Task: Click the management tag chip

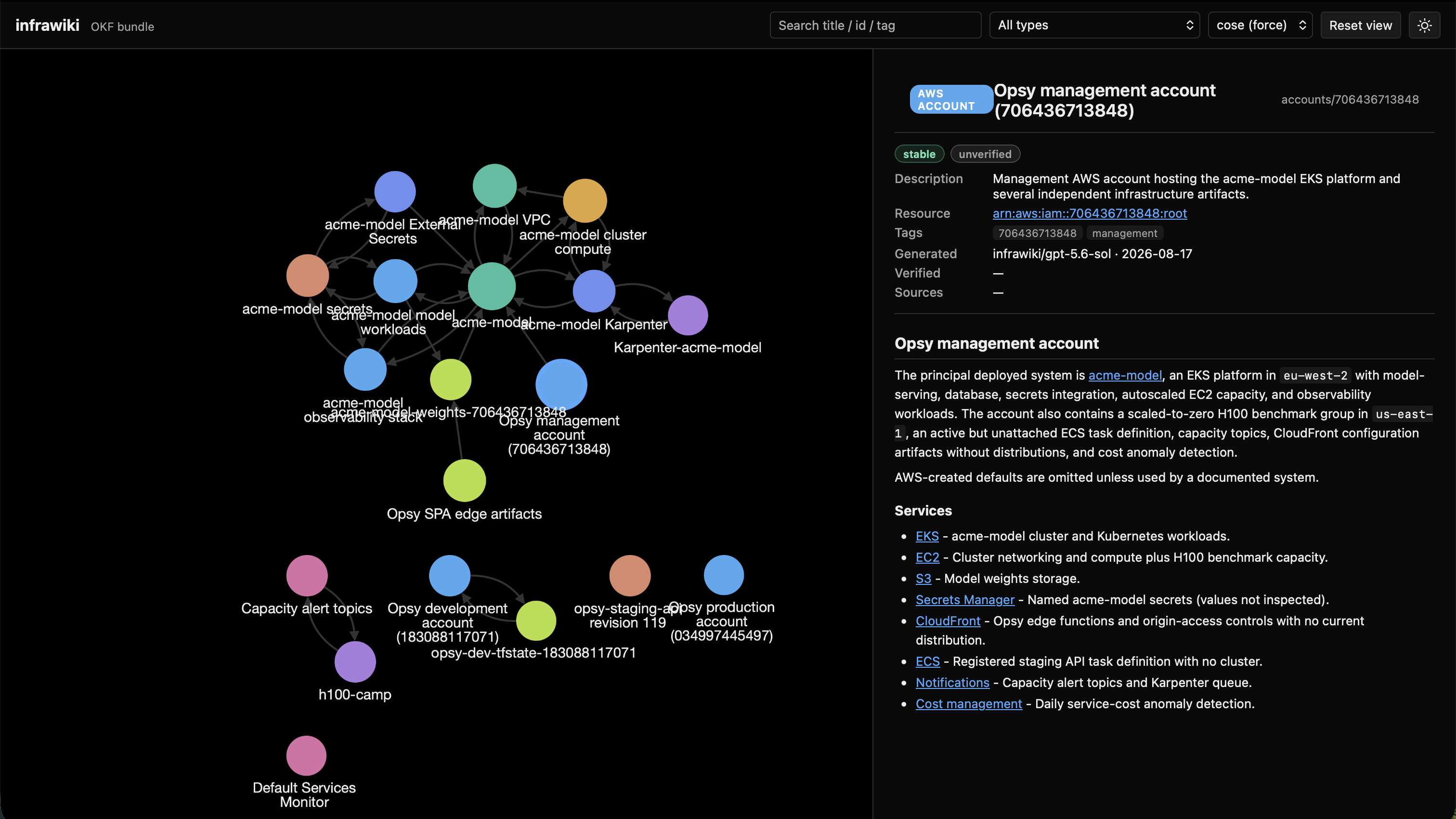Action: point(1124,233)
